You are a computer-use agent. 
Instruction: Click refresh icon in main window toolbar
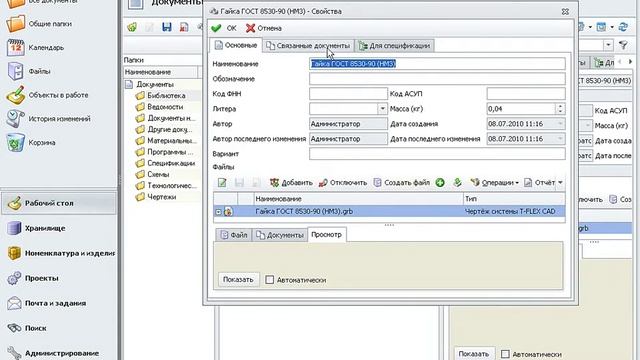[623, 27]
